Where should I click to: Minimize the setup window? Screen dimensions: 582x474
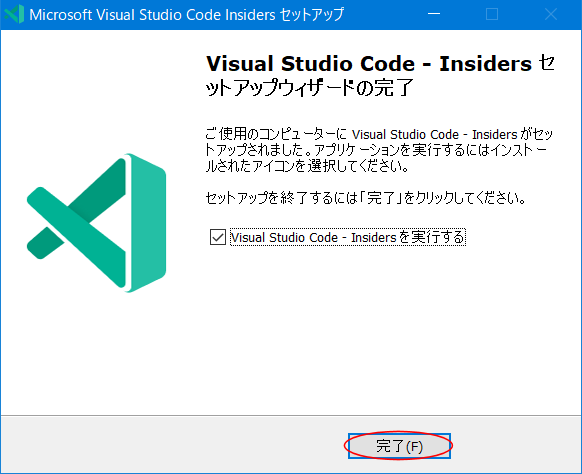[x=434, y=14]
